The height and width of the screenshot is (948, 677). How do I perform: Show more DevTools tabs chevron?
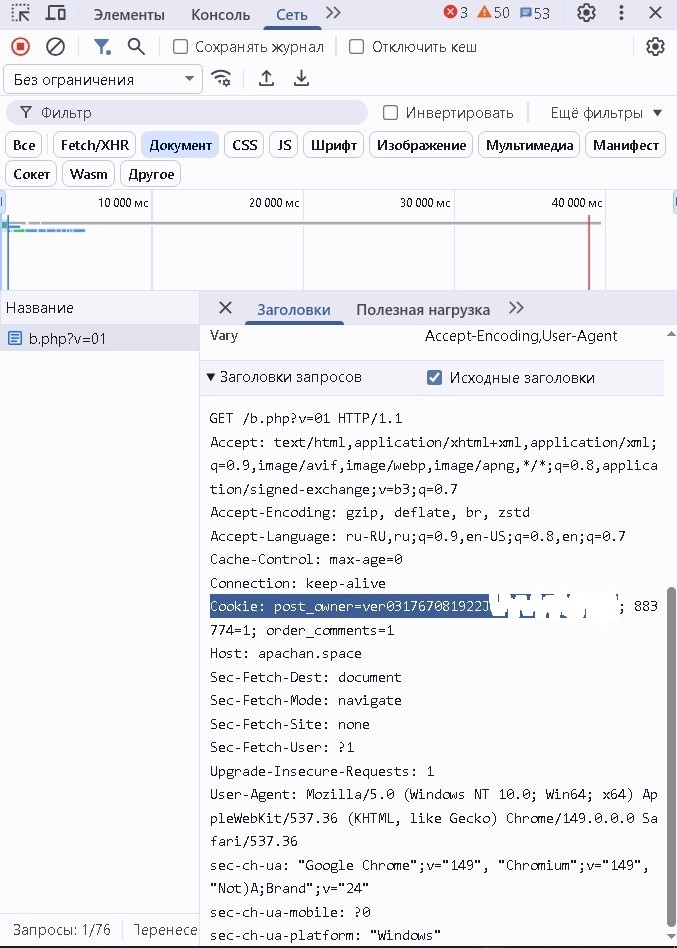(x=332, y=12)
